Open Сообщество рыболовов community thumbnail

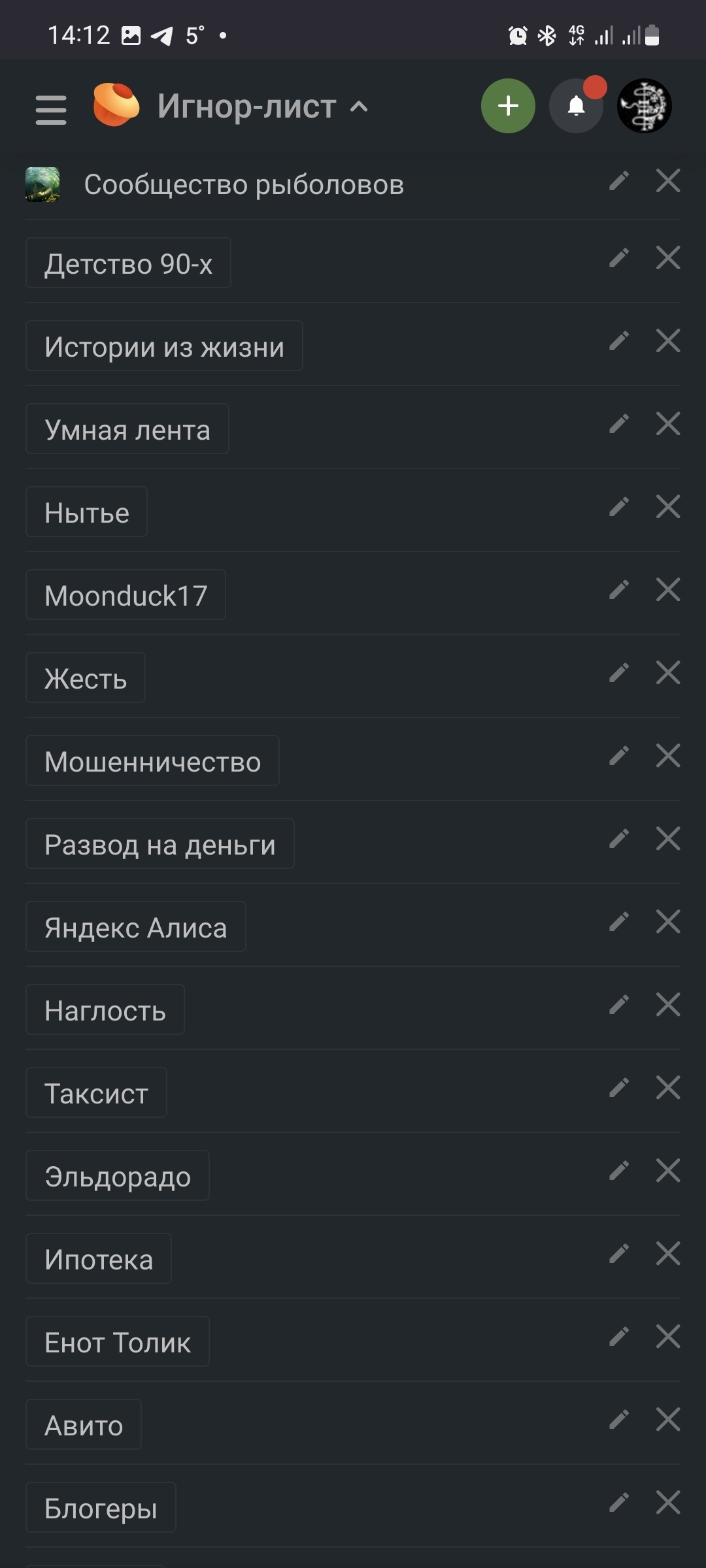pyautogui.click(x=42, y=184)
